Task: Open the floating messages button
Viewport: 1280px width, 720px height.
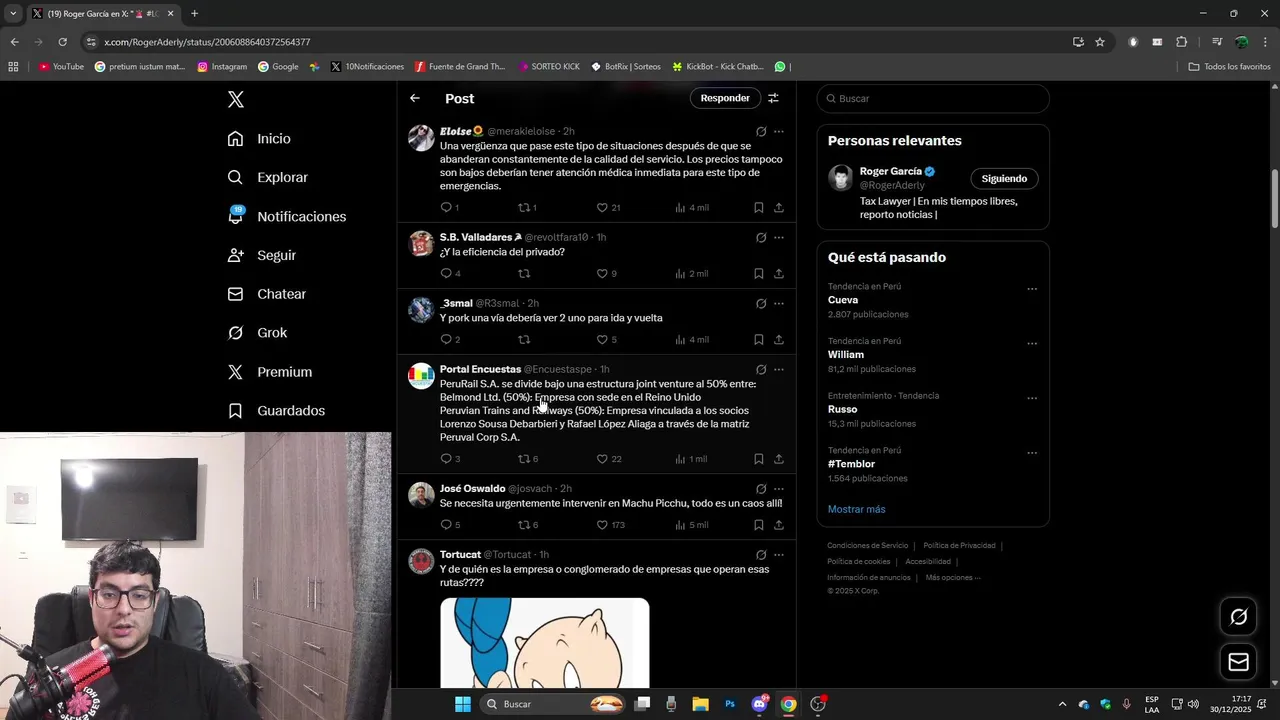Action: click(1239, 662)
